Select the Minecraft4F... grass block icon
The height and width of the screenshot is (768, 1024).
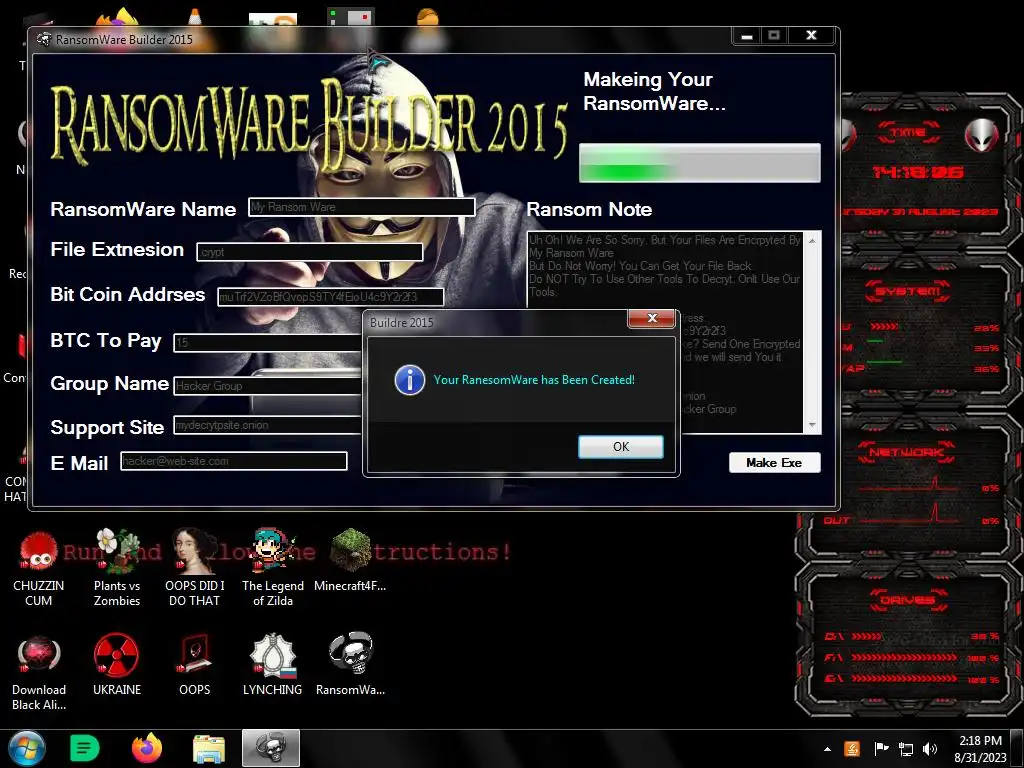(x=350, y=560)
